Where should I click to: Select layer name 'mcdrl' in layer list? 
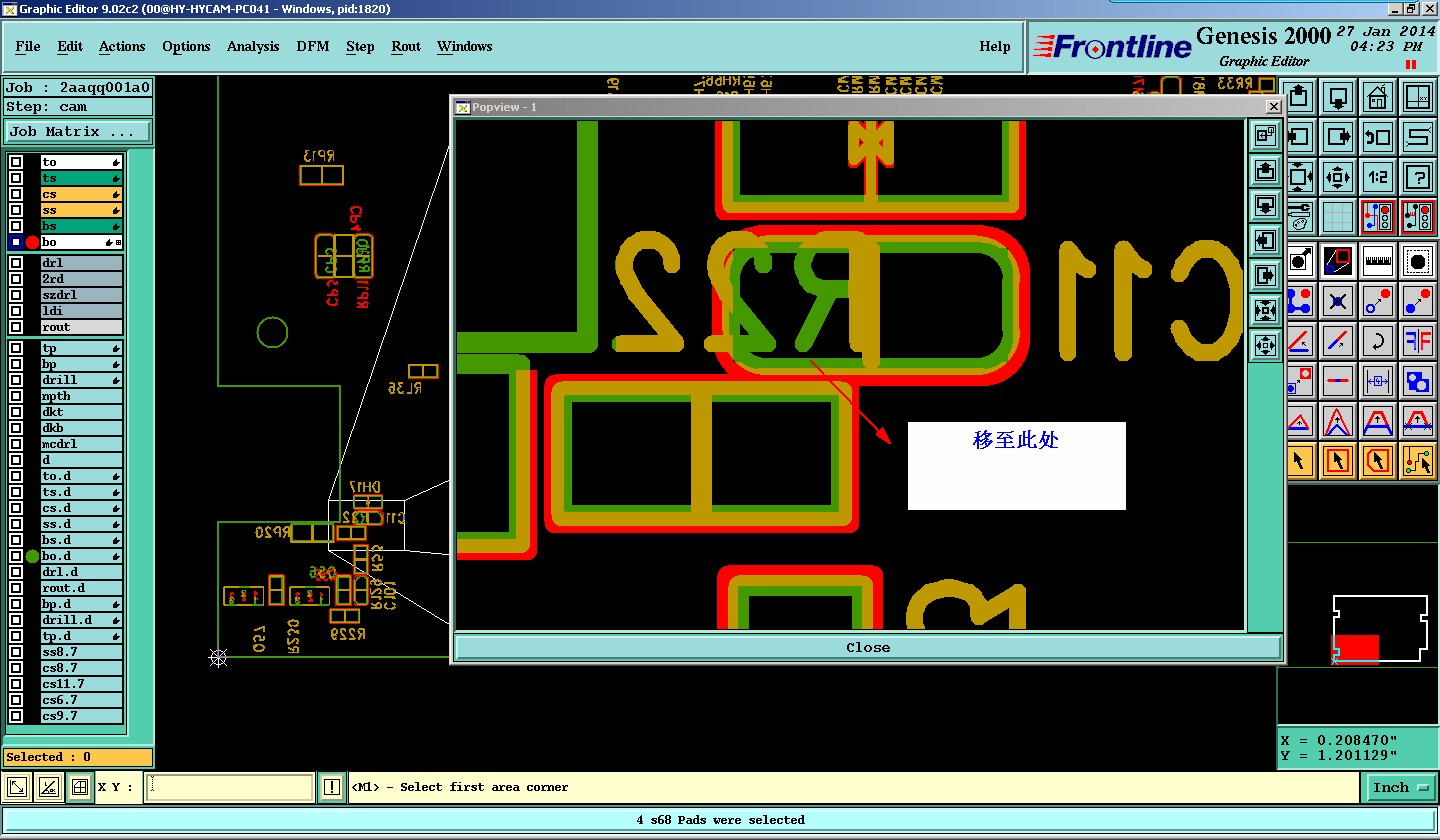(81, 444)
